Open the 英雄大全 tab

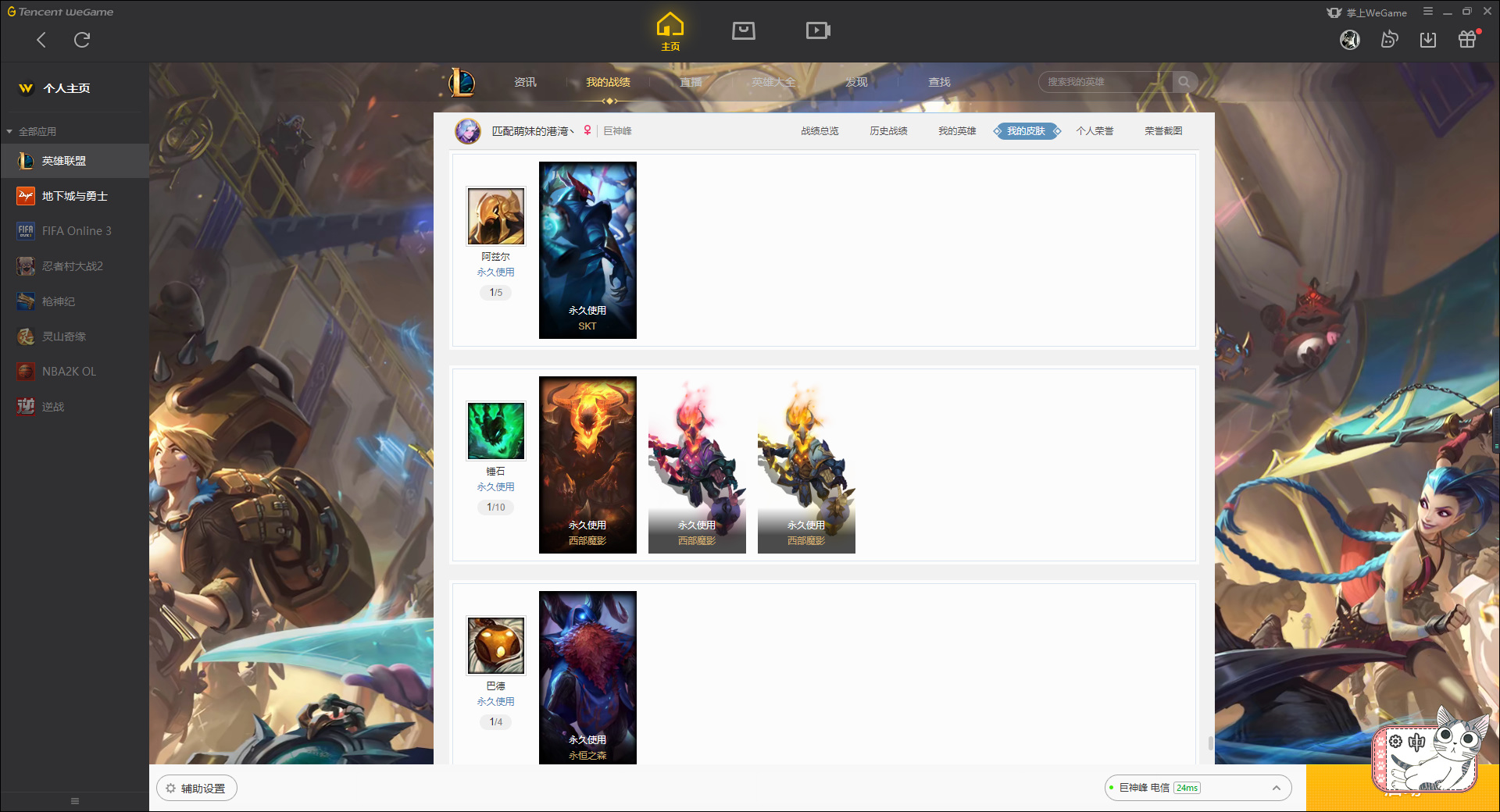773,82
